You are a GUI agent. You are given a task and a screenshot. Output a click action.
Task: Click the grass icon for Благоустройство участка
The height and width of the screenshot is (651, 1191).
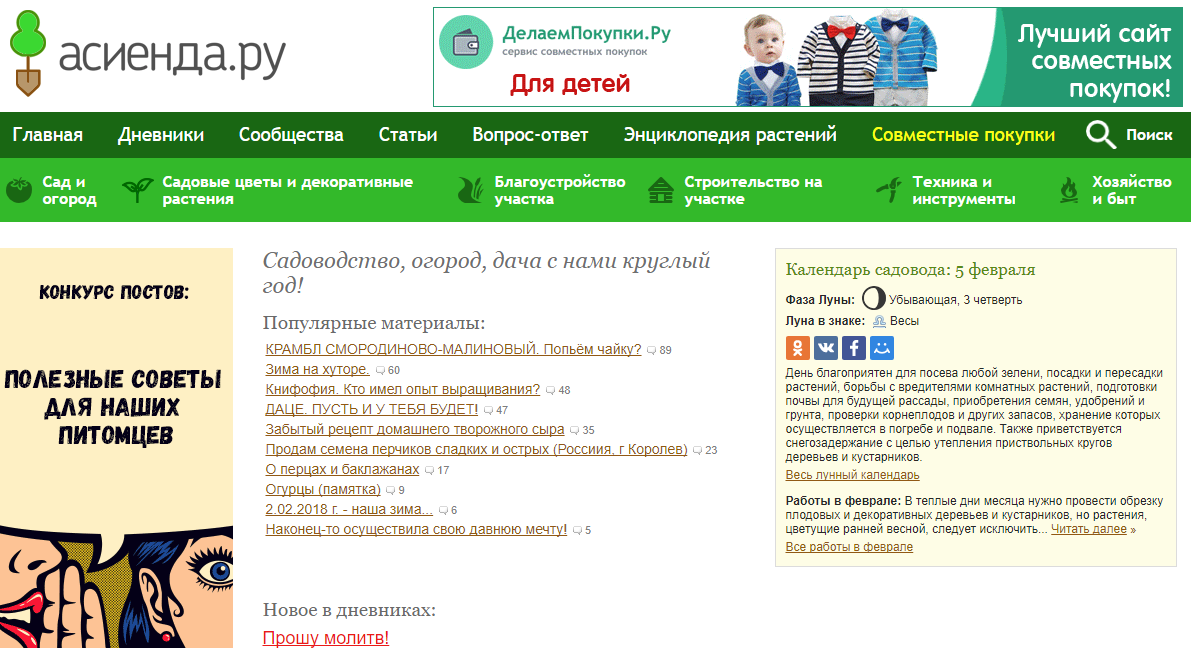[x=471, y=190]
